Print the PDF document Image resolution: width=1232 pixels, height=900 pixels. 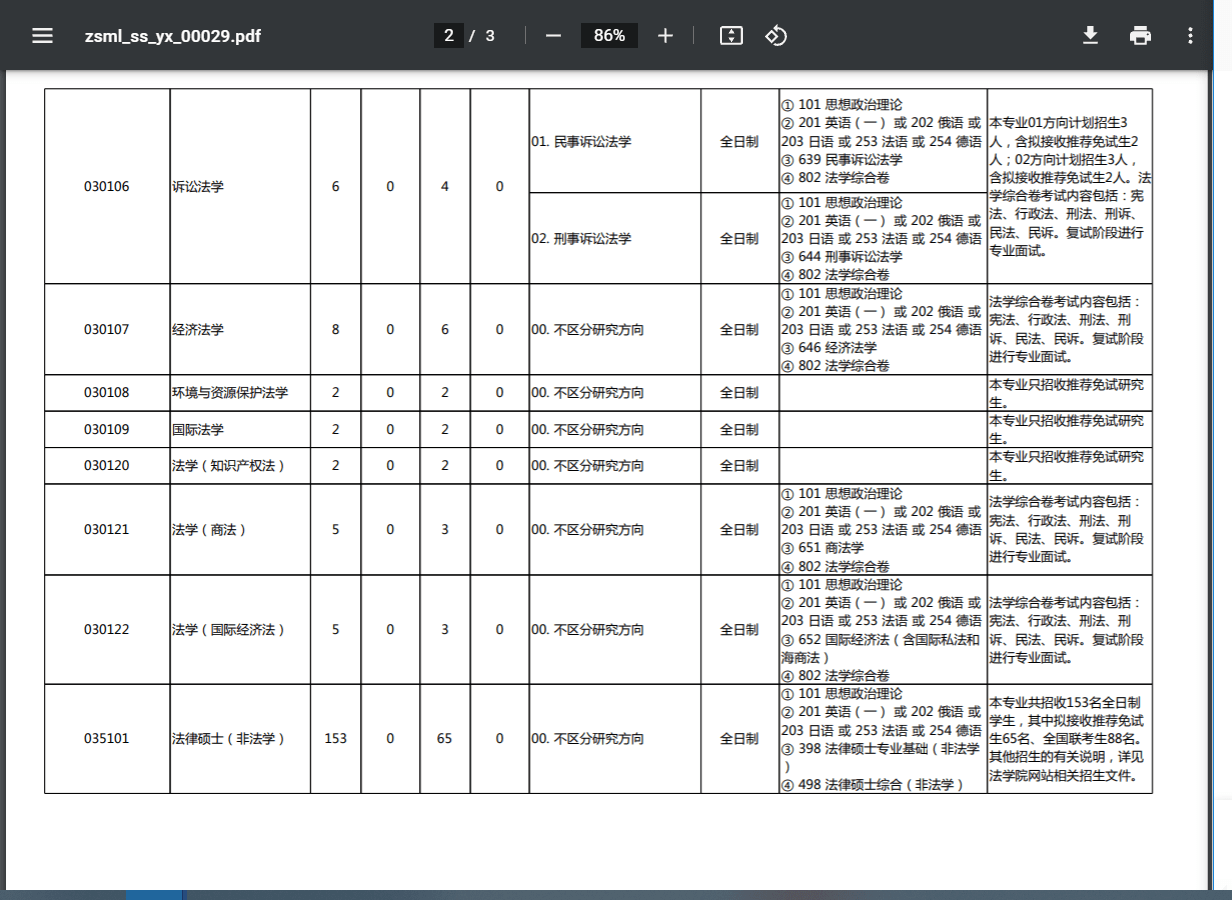pyautogui.click(x=1140, y=36)
